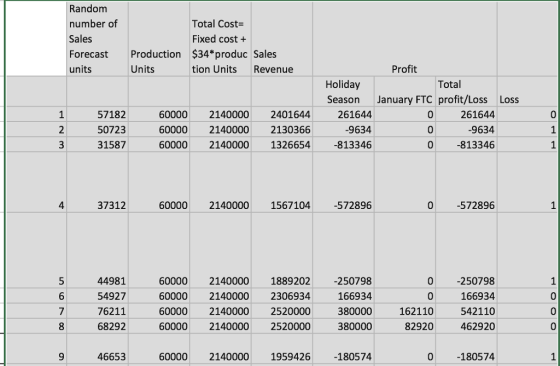Image resolution: width=560 pixels, height=366 pixels.
Task: Select the forecast value 50723
Action: (x=97, y=129)
